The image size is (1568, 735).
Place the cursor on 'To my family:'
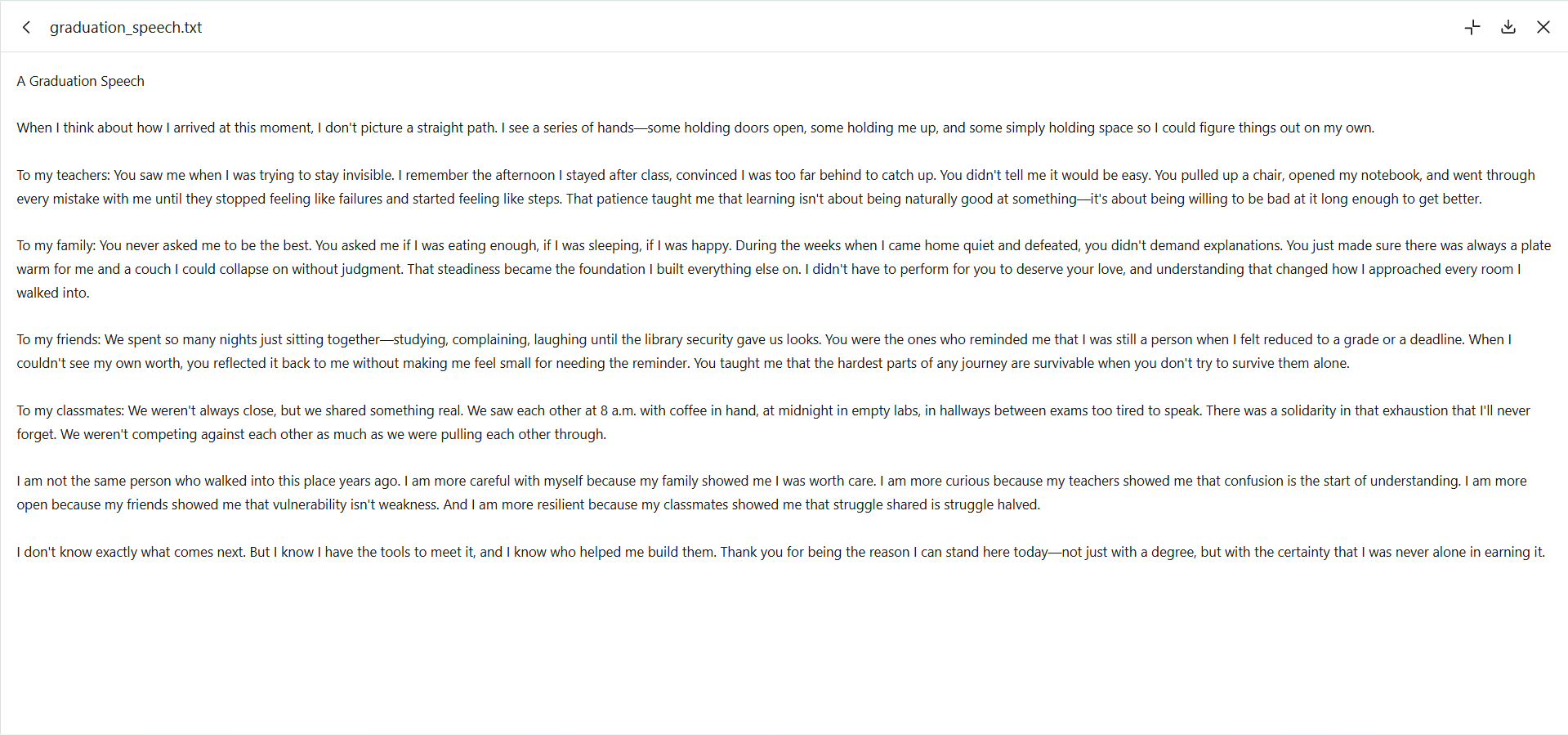56,245
